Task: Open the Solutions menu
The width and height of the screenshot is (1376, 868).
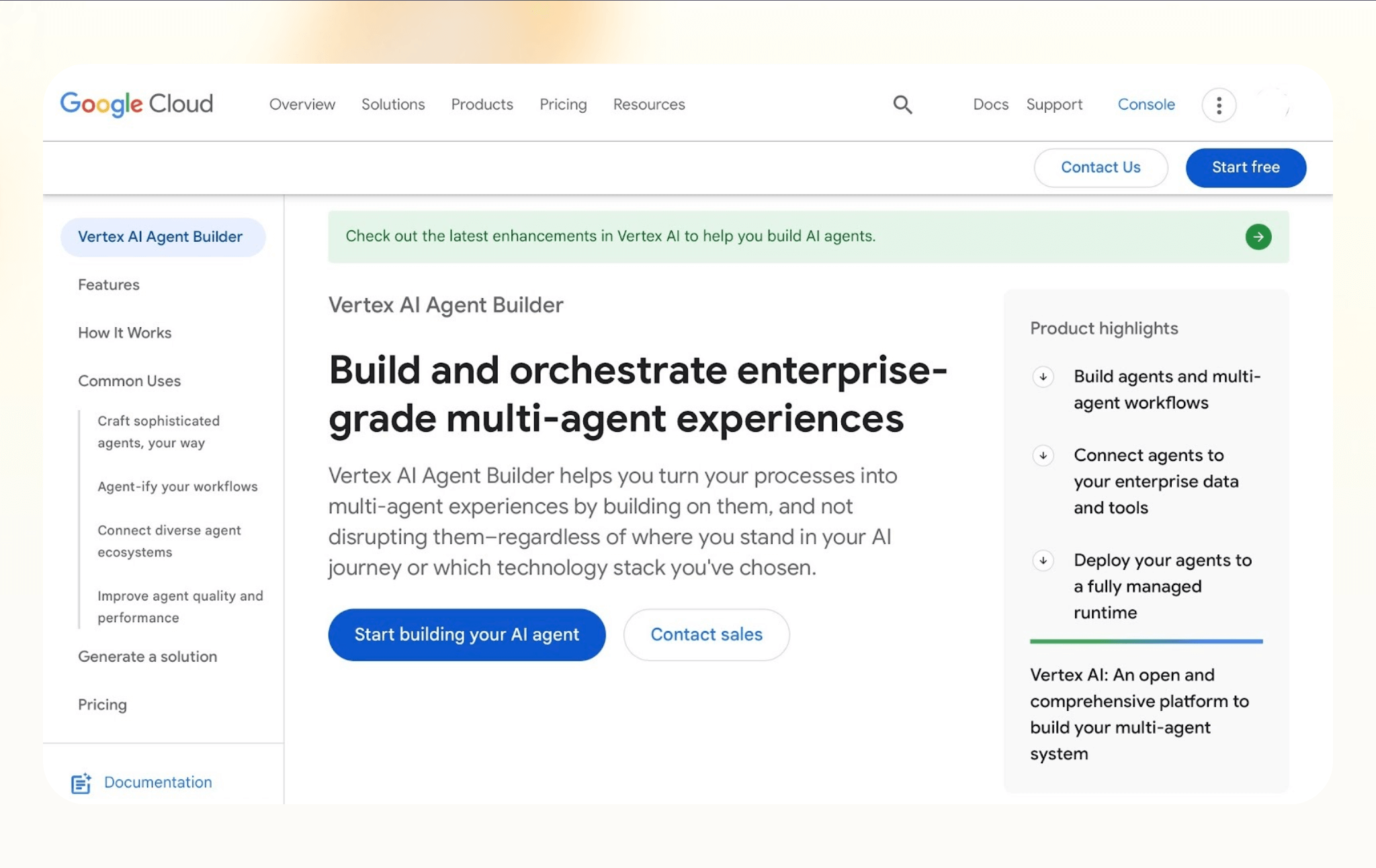Action: tap(393, 105)
